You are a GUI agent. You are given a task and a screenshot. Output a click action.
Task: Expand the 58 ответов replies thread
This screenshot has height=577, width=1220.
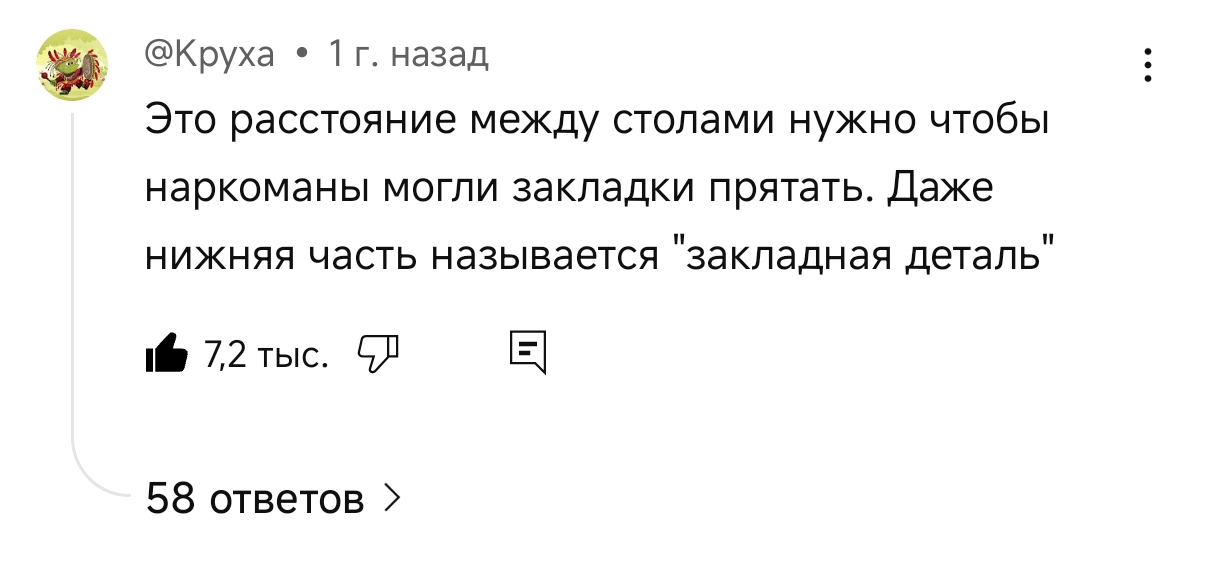[255, 497]
